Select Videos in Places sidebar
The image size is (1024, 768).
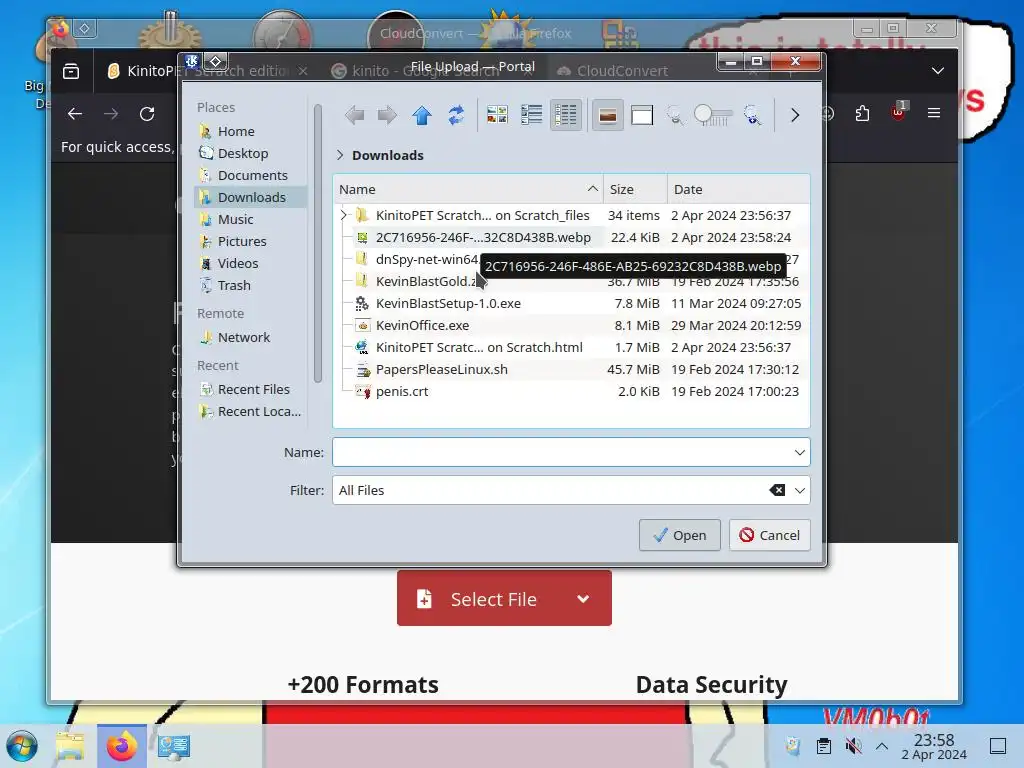coord(250,263)
